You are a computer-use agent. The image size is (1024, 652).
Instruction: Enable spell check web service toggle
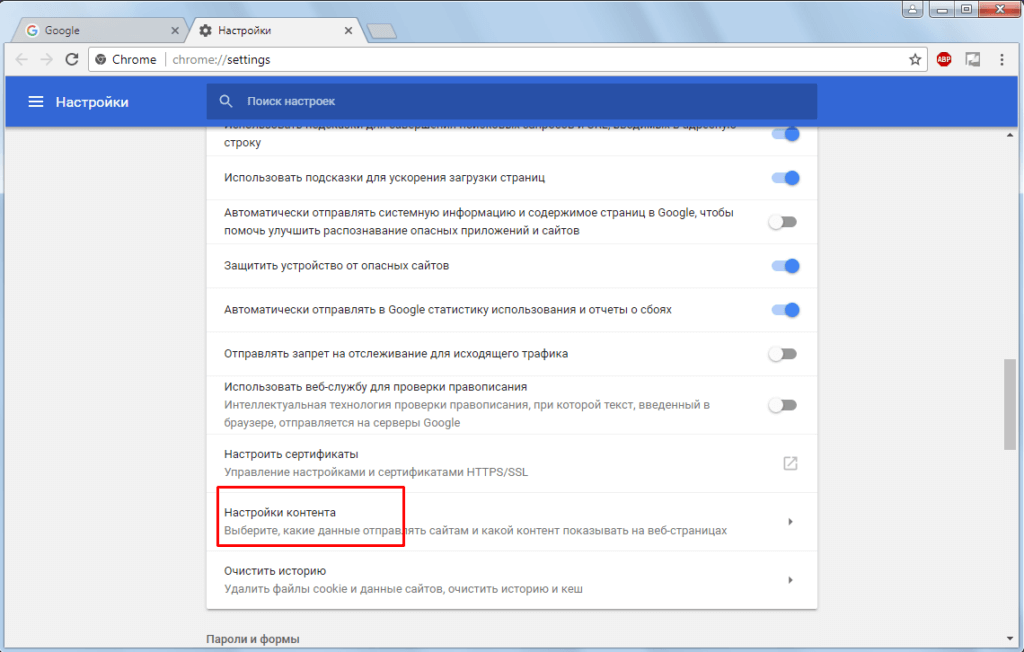(783, 405)
